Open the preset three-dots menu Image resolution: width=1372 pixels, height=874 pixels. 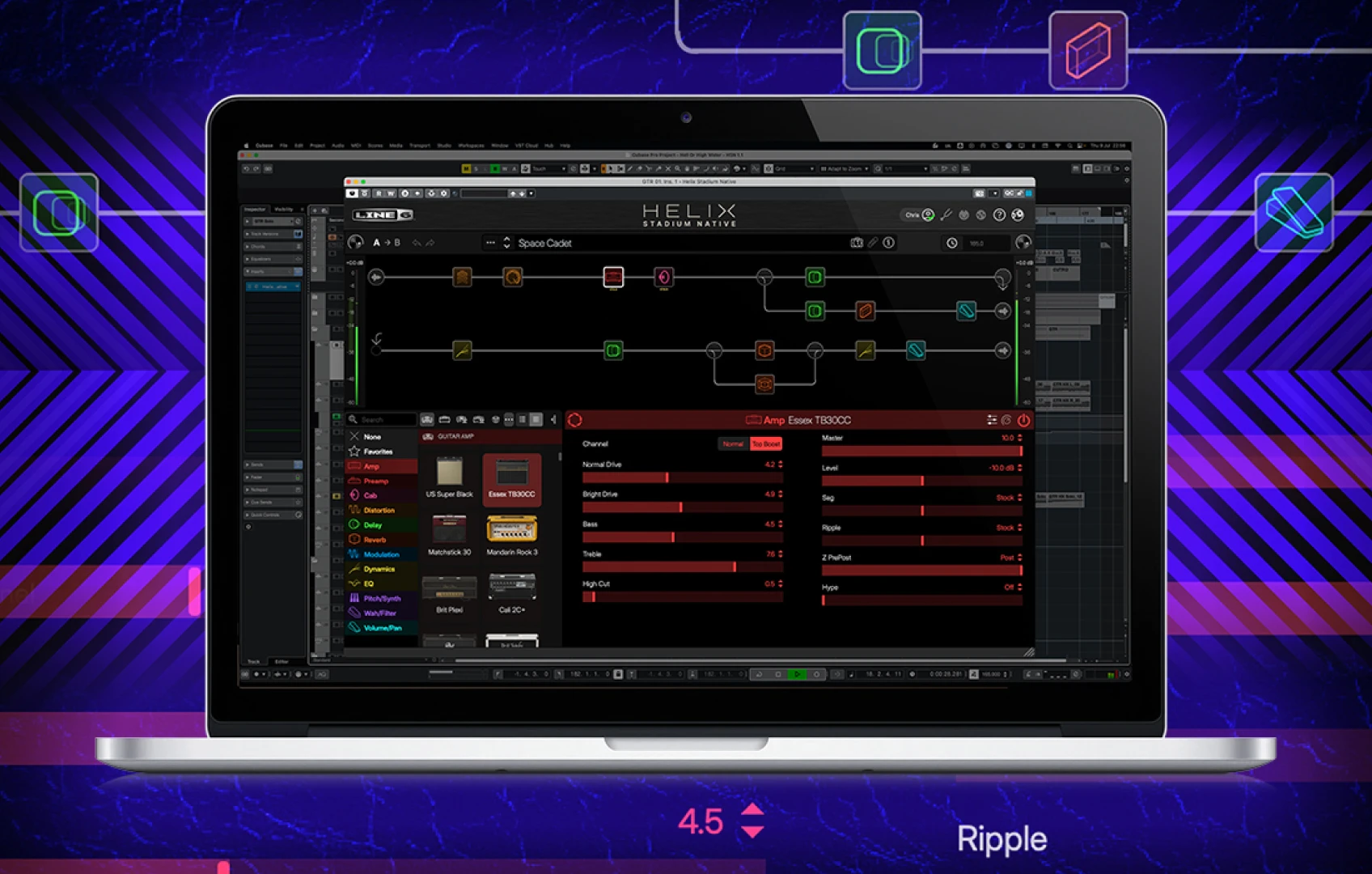coord(490,243)
